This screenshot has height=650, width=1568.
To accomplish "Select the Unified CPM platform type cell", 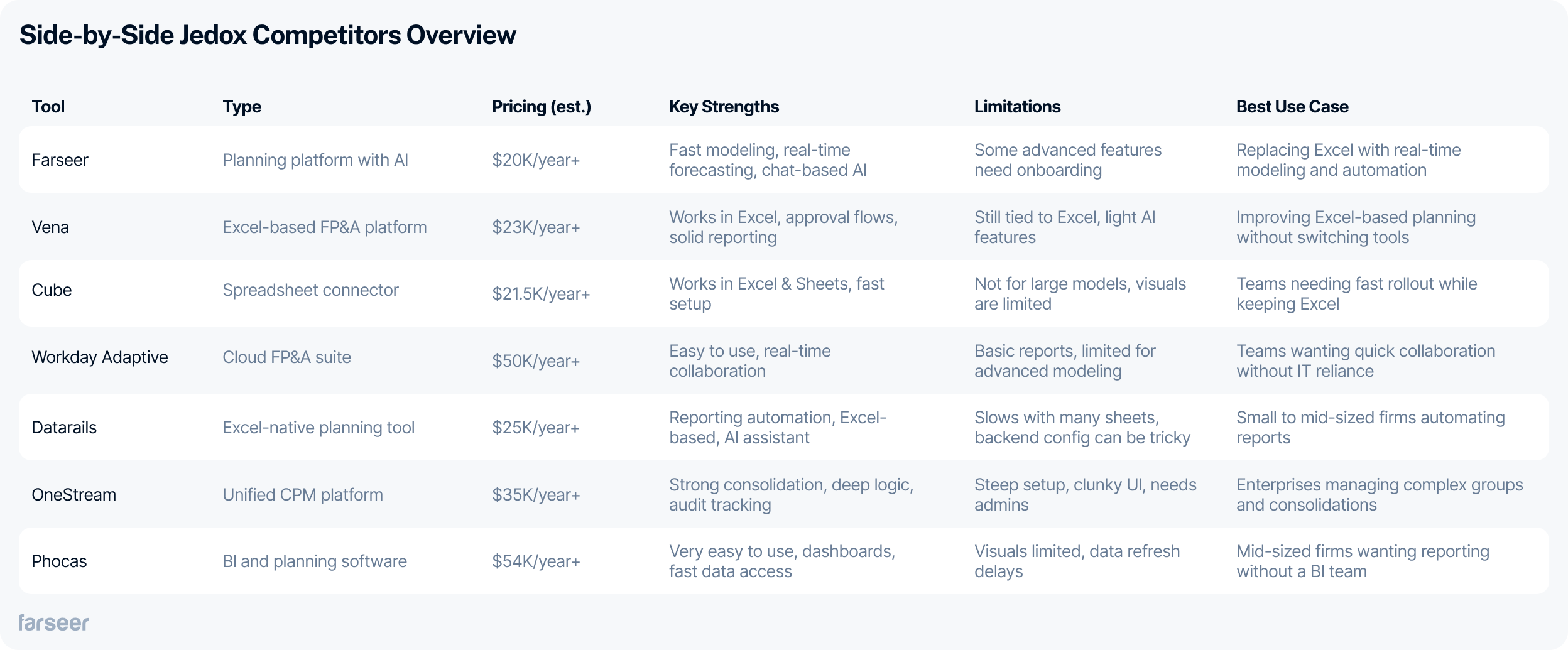I will [x=303, y=495].
